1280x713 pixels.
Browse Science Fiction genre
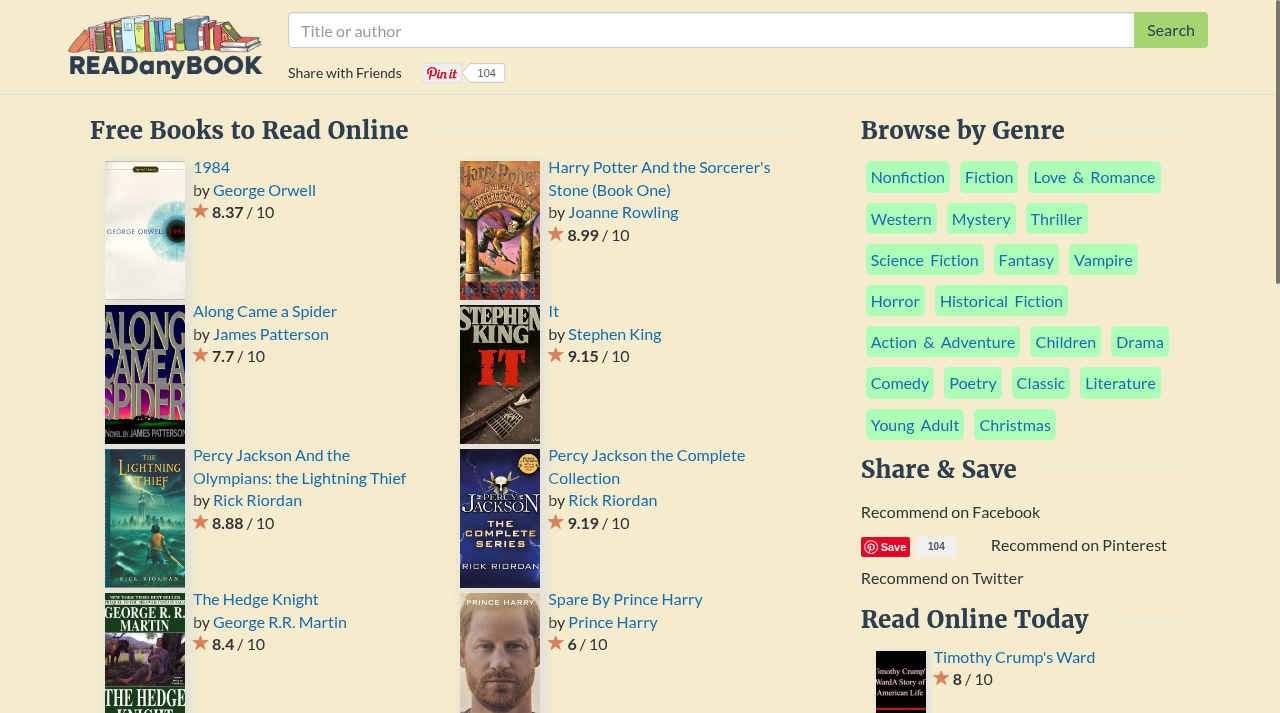tap(925, 260)
